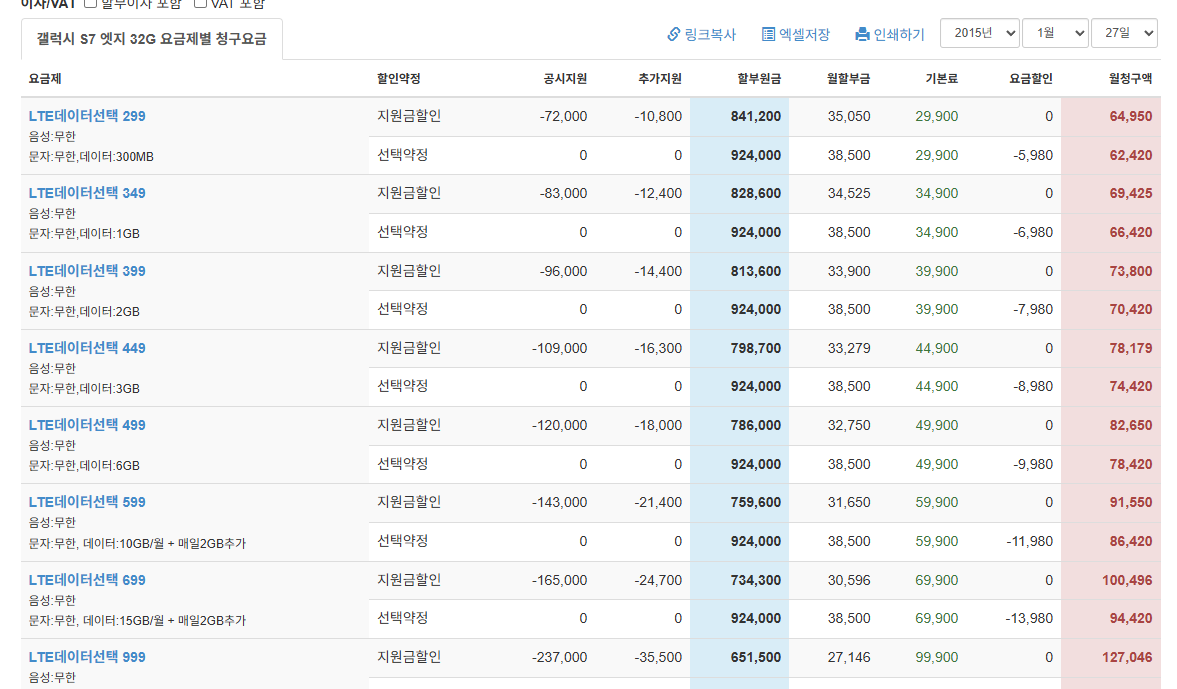Open the LTE데이터선택 349 plan link

pos(87,193)
